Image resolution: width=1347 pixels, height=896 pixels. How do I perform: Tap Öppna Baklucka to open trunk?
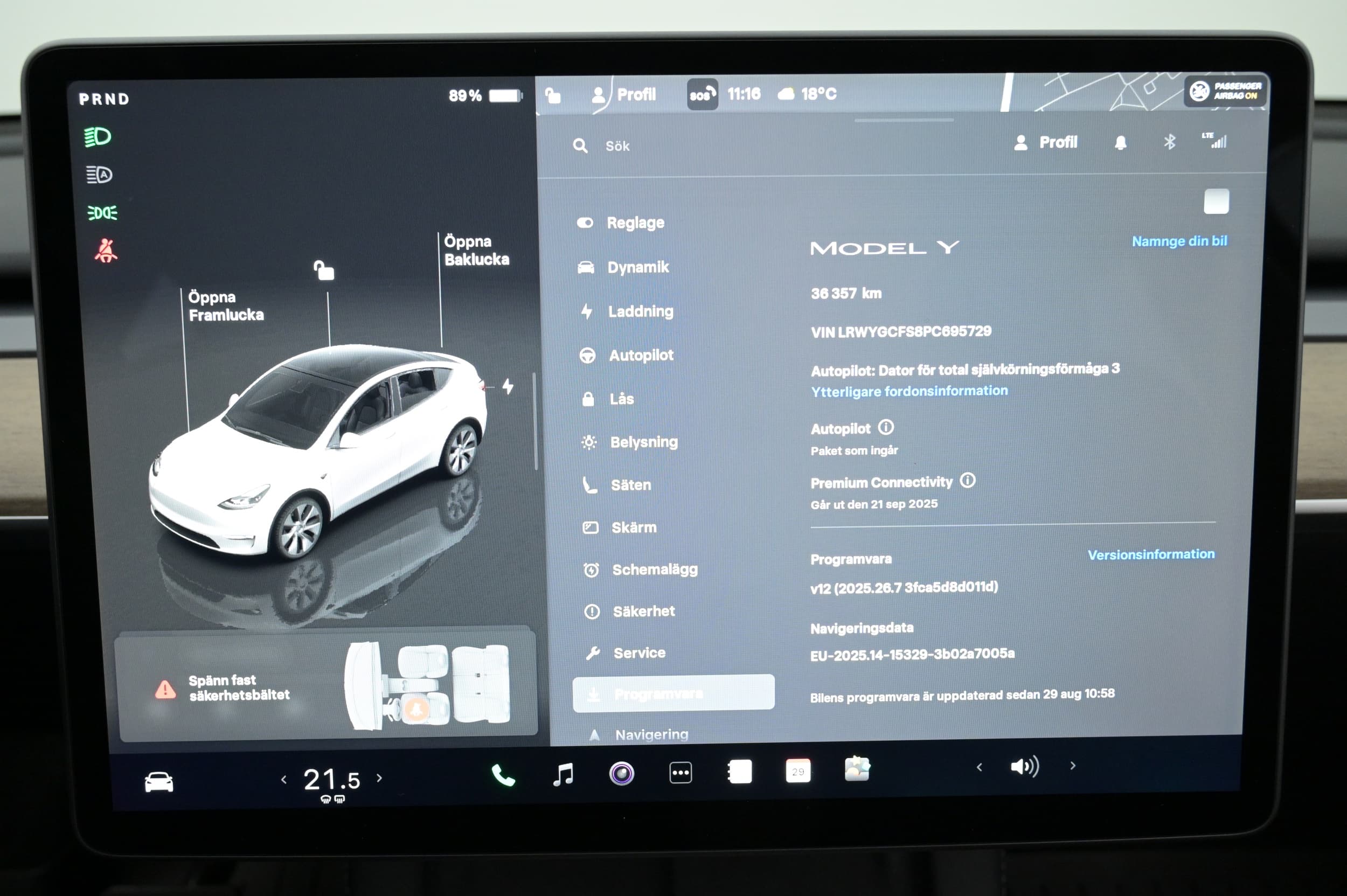coord(476,251)
